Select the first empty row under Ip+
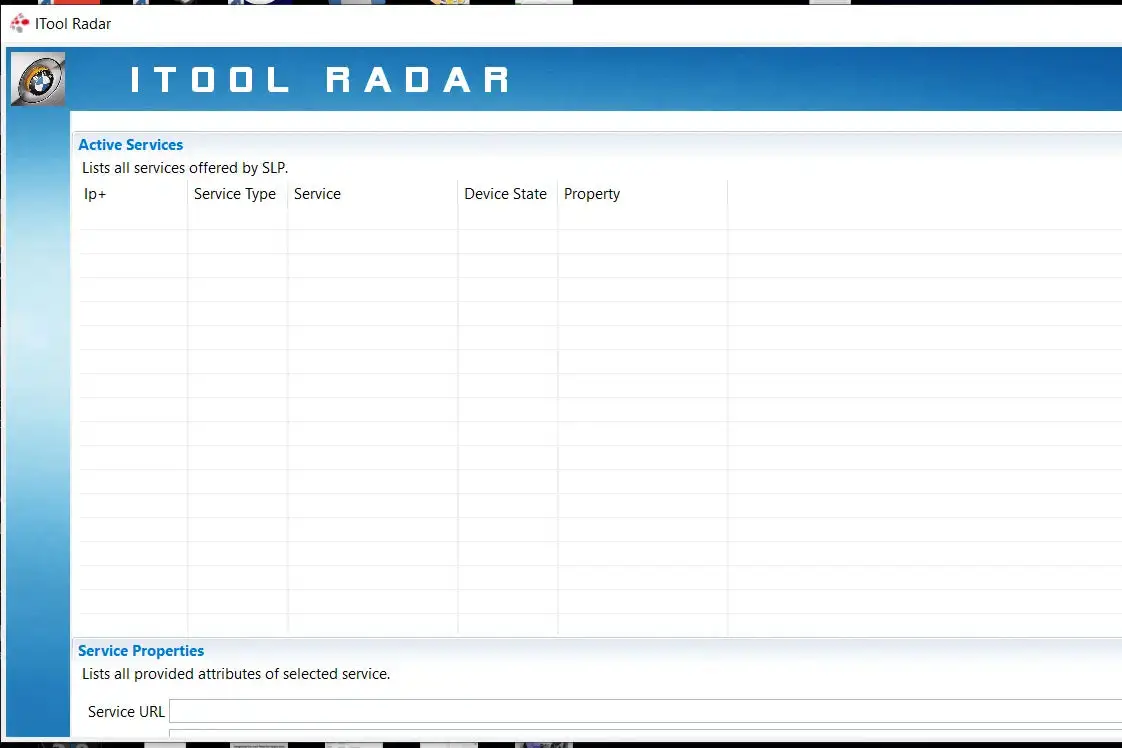1122x748 pixels. [133, 218]
